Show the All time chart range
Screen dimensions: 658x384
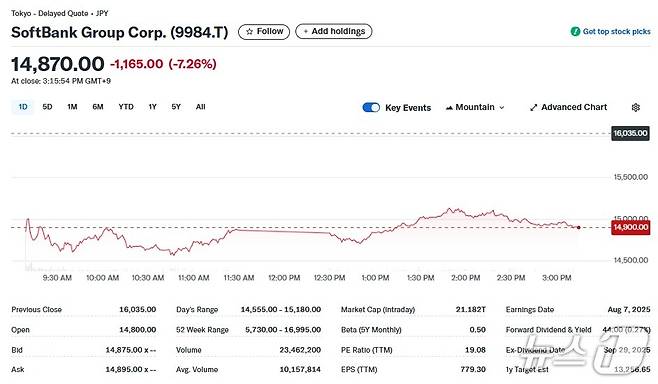201,107
